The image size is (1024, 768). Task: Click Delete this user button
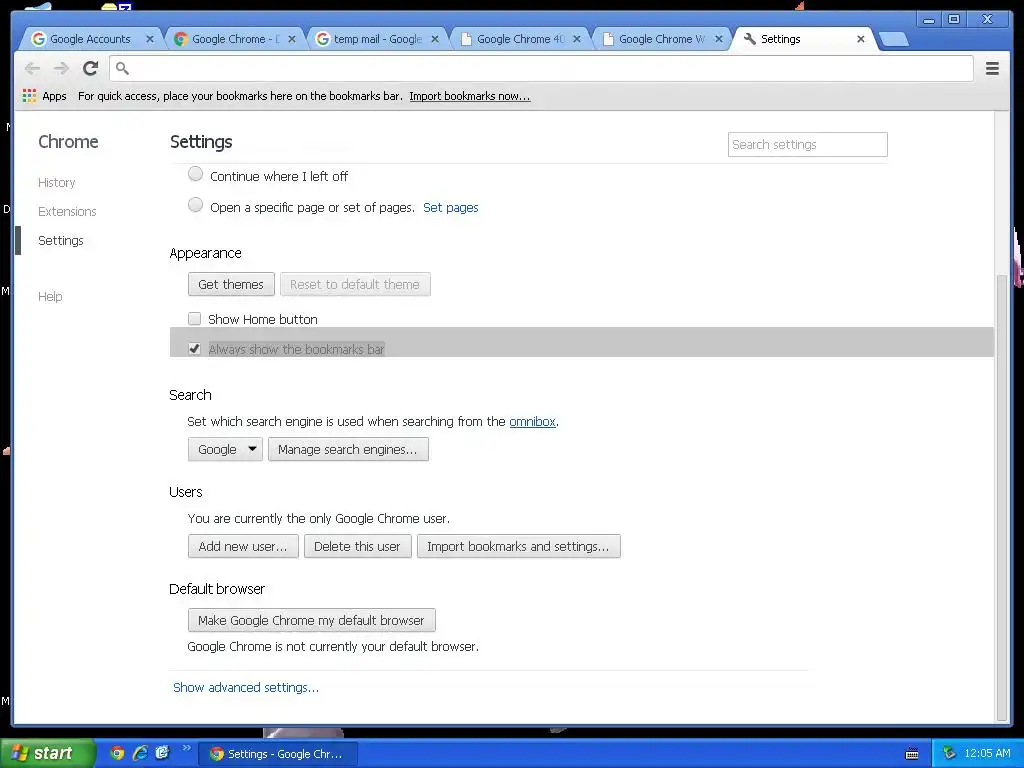(357, 546)
